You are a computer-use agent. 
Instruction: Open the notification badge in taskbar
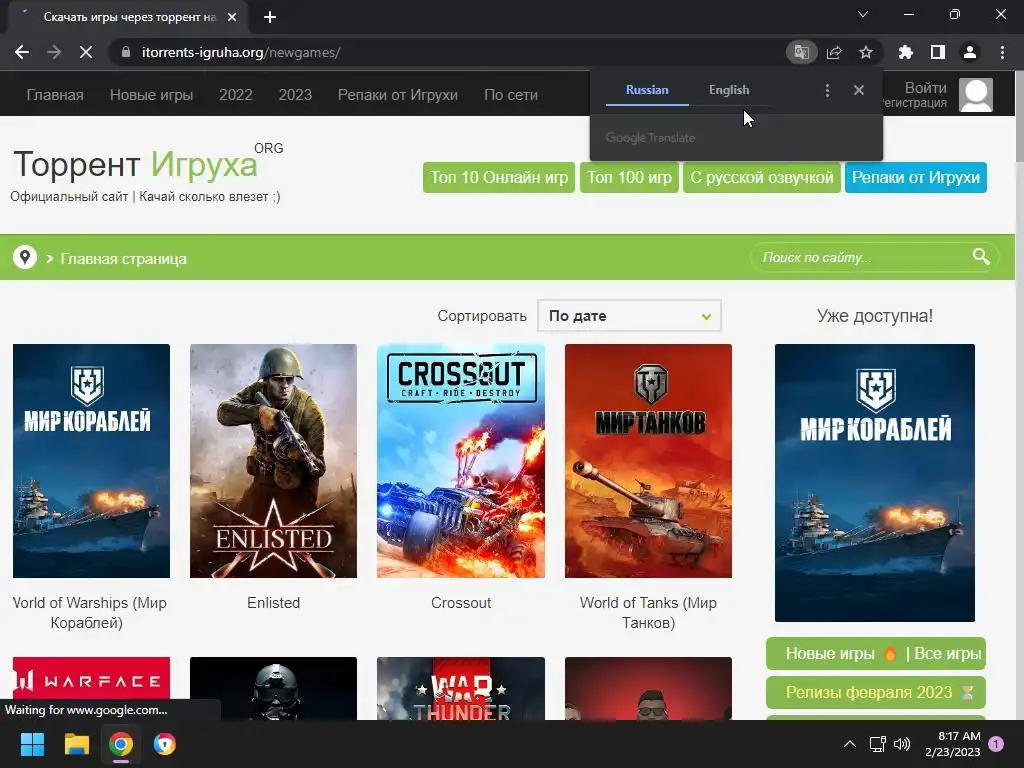point(996,744)
